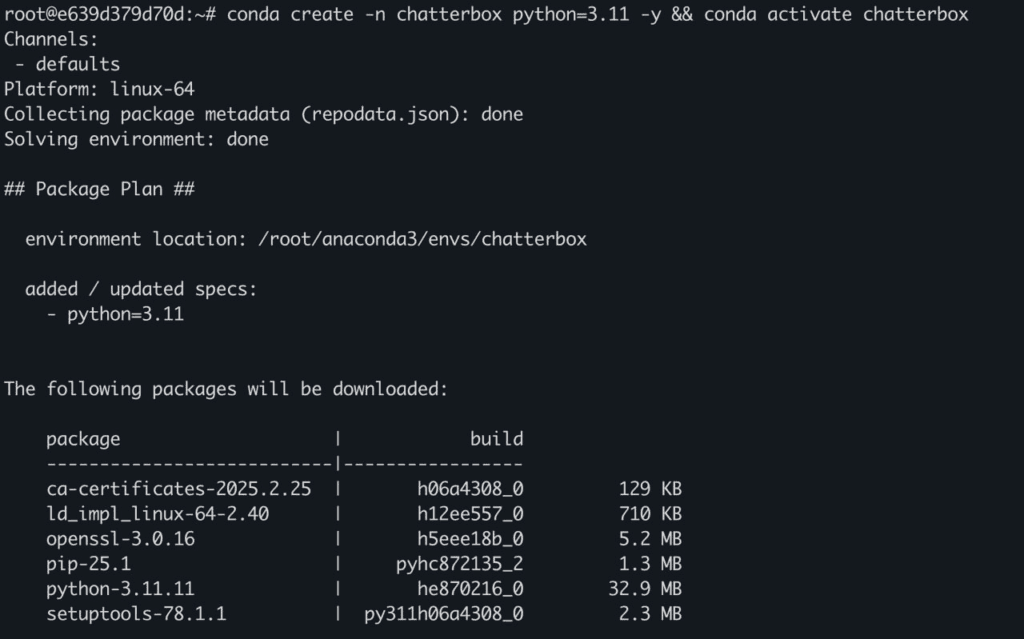Click the root@e639d379d70d shell prompt
The width and height of the screenshot is (1024, 639).
110,14
